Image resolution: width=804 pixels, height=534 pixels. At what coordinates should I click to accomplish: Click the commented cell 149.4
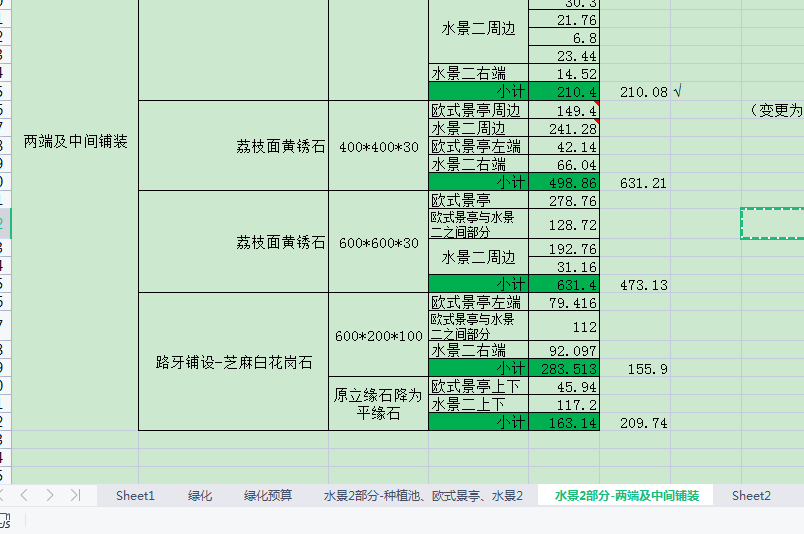564,110
